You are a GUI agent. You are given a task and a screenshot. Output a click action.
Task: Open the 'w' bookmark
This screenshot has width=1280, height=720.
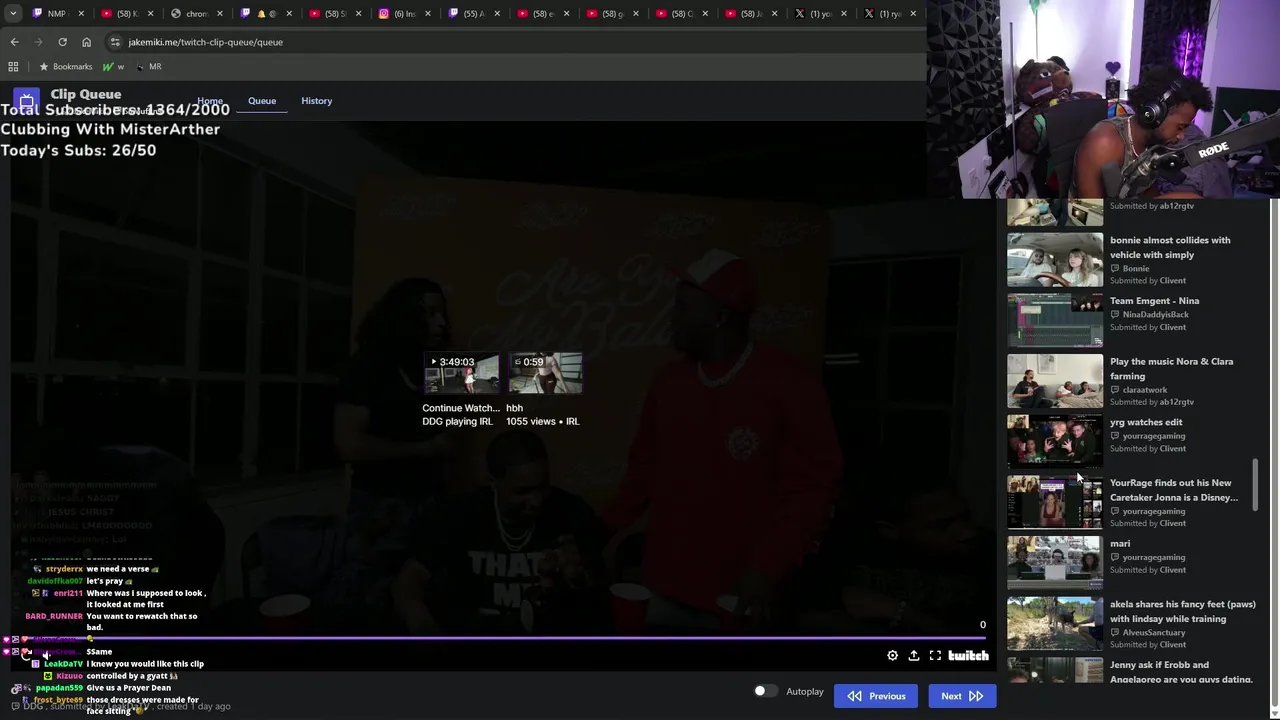(x=114, y=66)
